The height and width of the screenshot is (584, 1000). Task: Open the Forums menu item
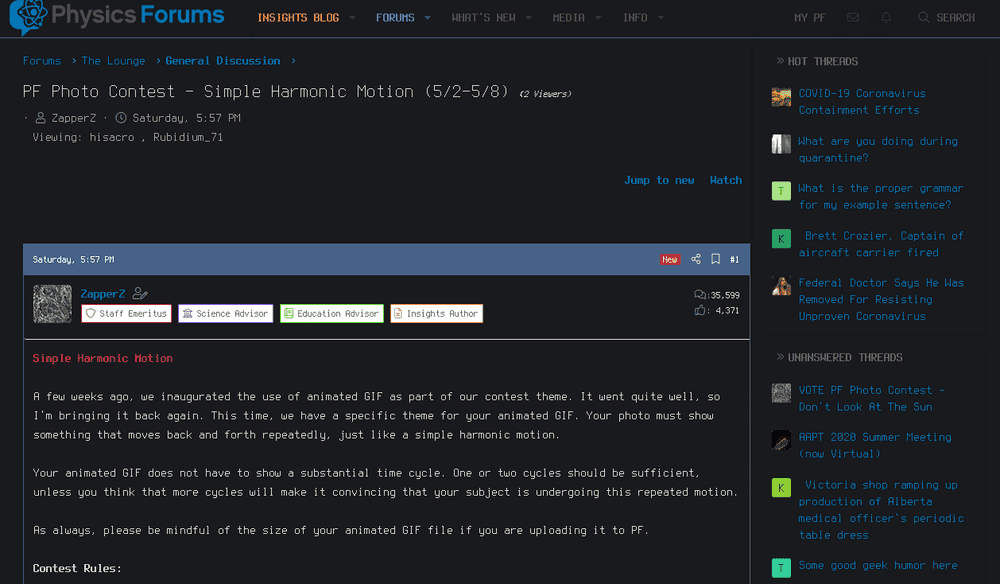pos(395,18)
